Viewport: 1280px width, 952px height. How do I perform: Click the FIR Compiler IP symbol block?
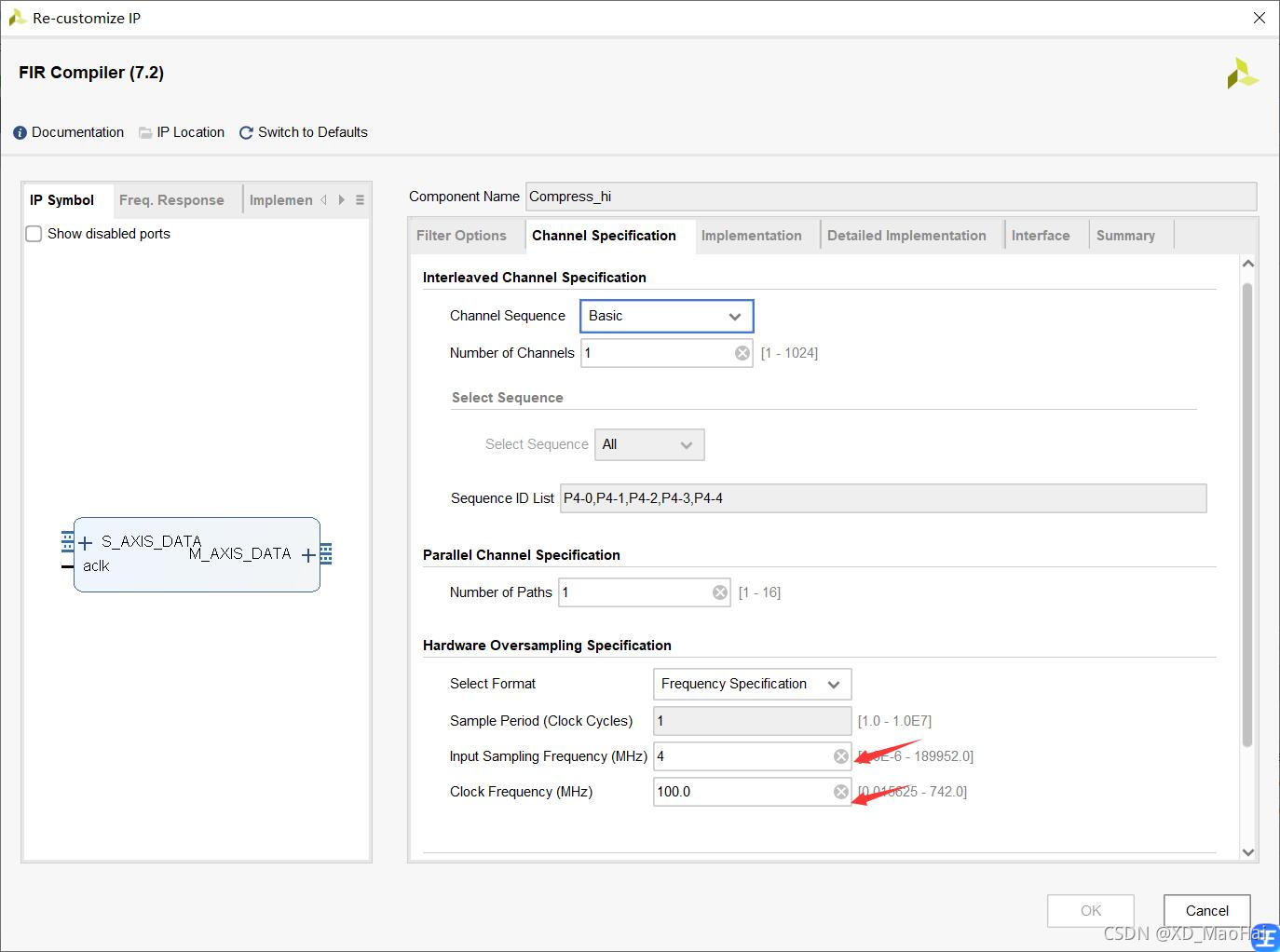pos(197,554)
